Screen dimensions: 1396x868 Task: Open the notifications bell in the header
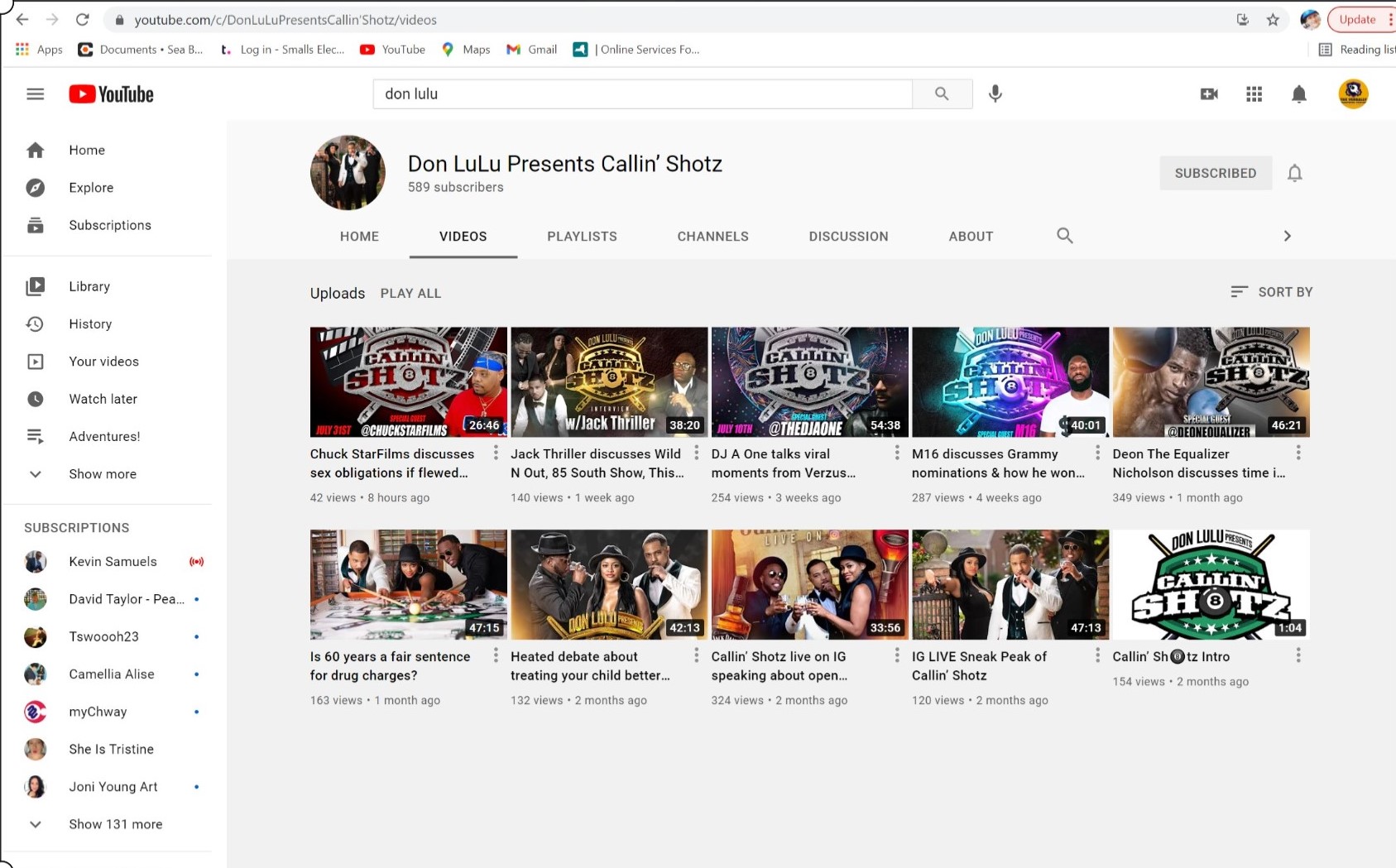(1299, 94)
